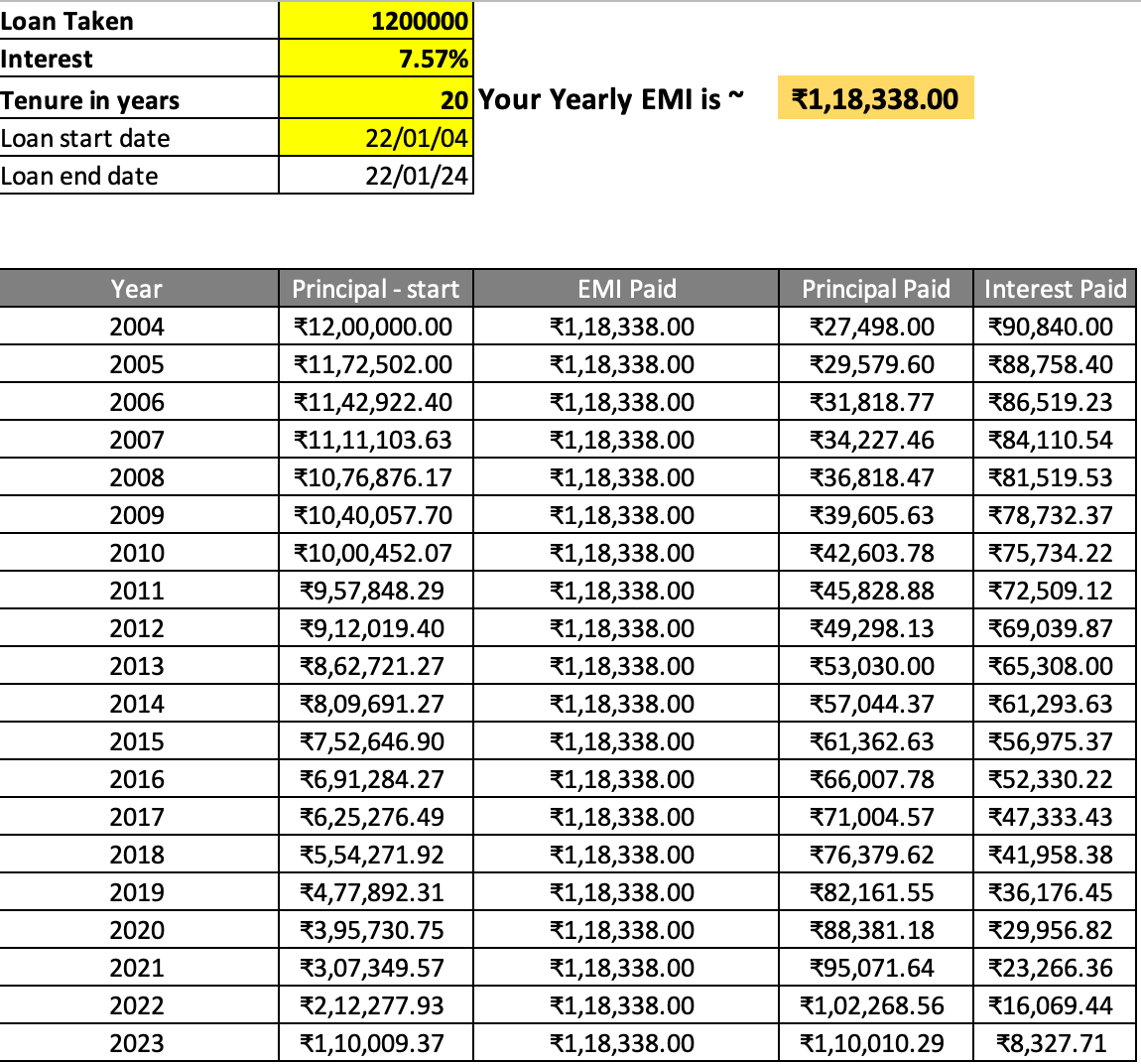Select the Interest Paid column header
1141x1064 pixels.
(1054, 289)
